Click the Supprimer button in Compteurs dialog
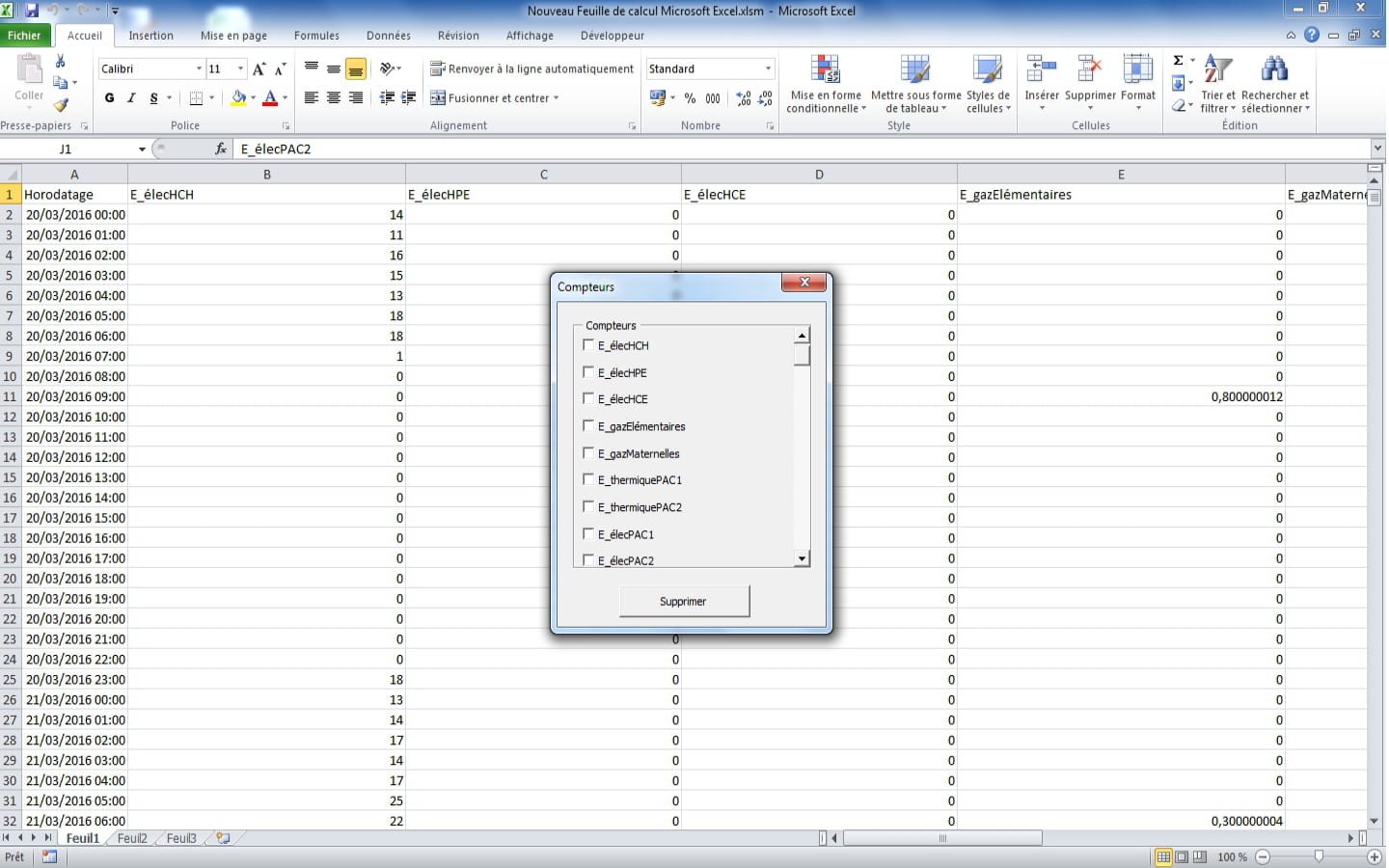 pyautogui.click(x=684, y=601)
